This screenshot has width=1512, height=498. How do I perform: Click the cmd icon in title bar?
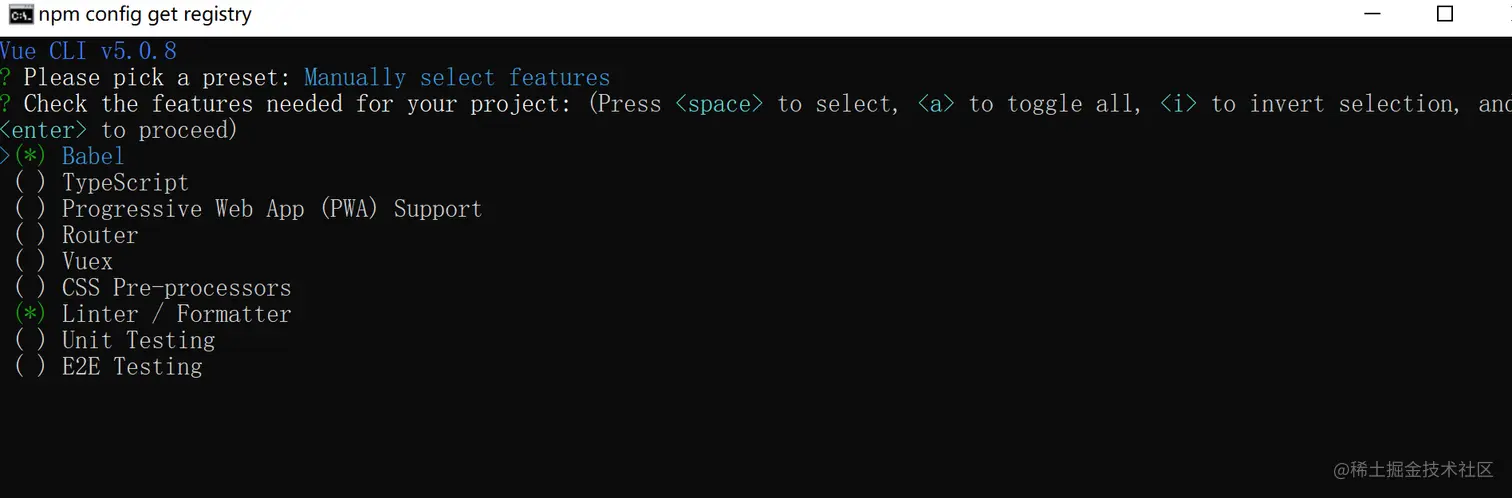click(20, 14)
